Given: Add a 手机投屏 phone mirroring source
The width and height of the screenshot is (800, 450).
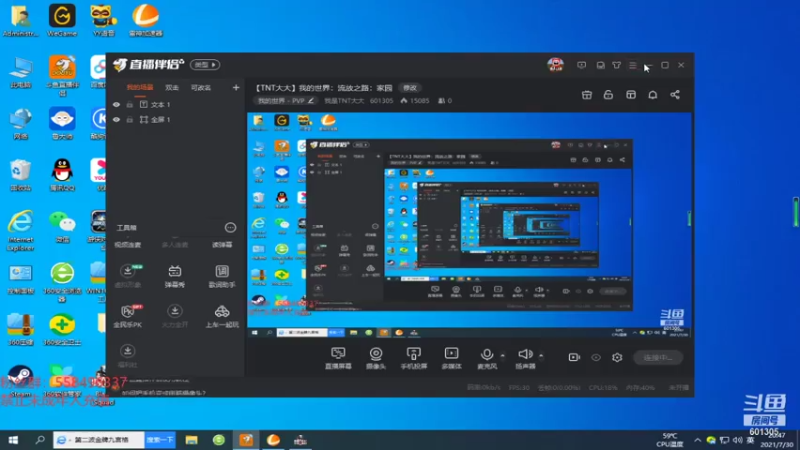Looking at the screenshot, I should point(414,358).
